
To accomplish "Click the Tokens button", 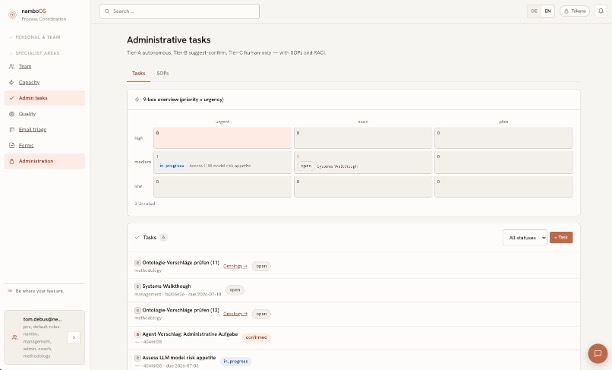I will pyautogui.click(x=575, y=11).
